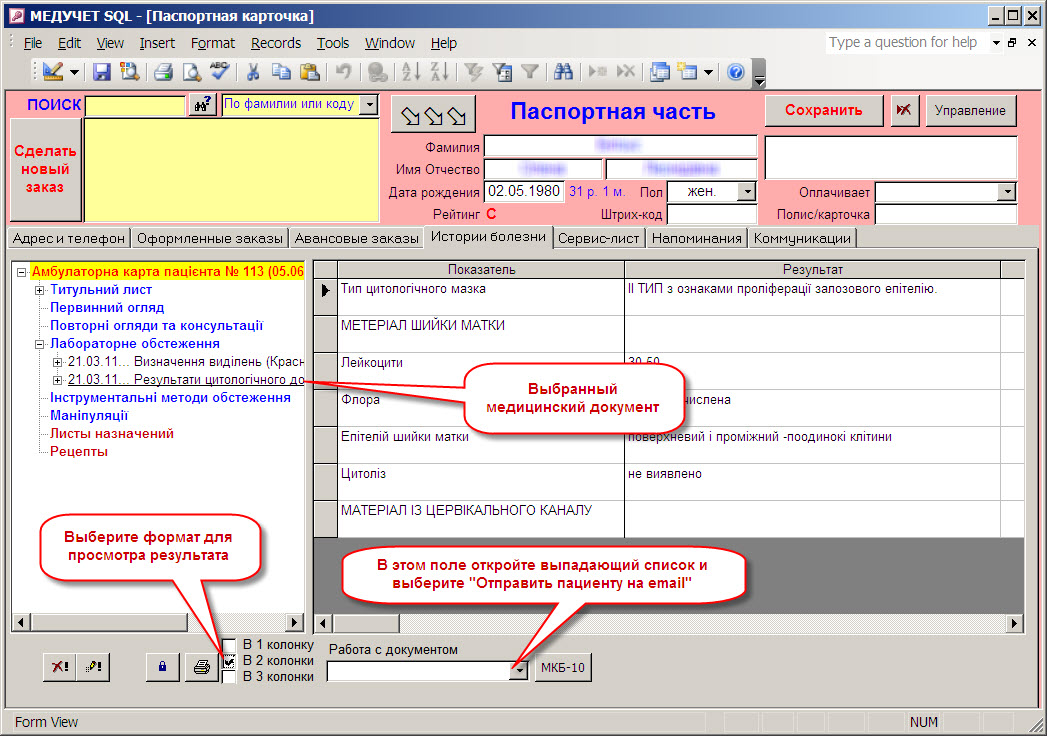Open the 'Напоминания' tab
1047x736 pixels.
[696, 238]
